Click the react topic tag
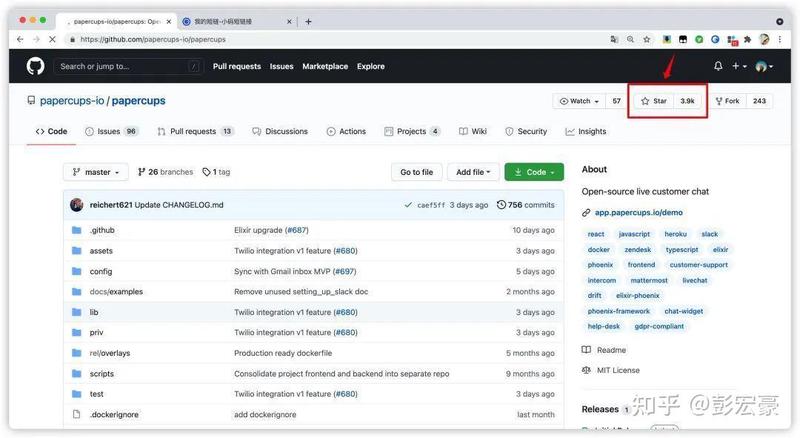The image size is (800, 438). pos(595,234)
